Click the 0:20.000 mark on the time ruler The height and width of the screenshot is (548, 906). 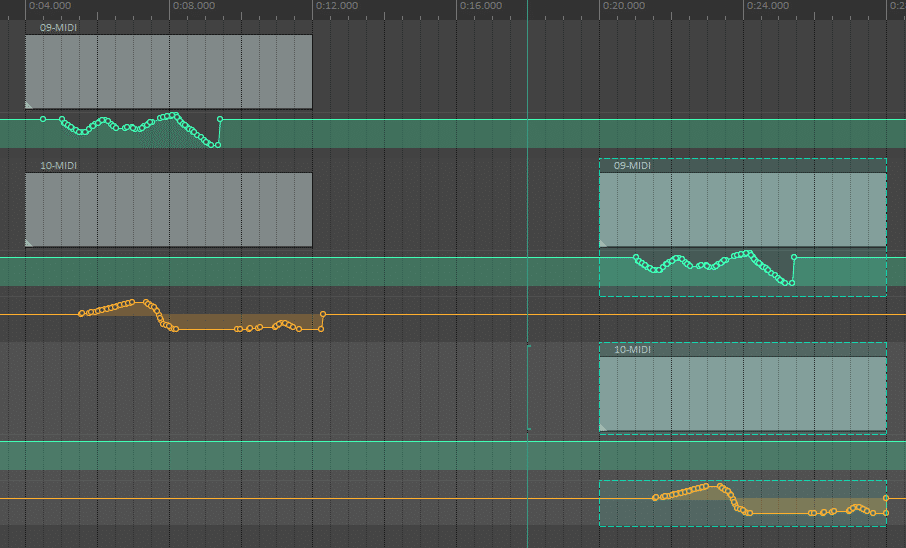624,6
